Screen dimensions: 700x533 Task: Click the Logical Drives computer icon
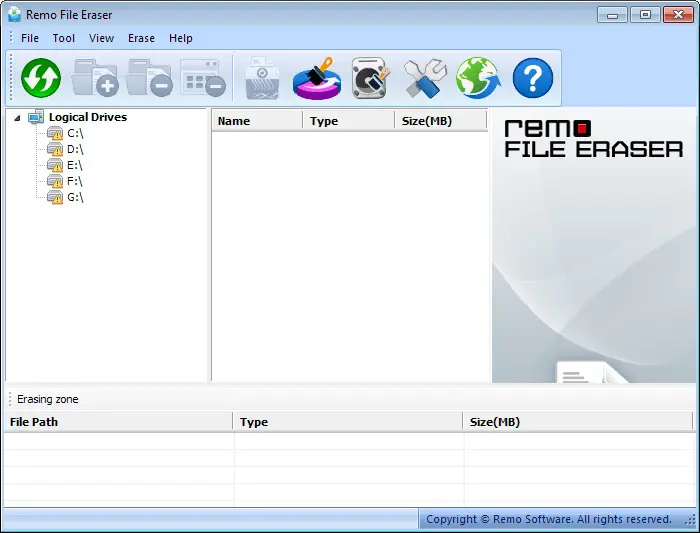36,117
